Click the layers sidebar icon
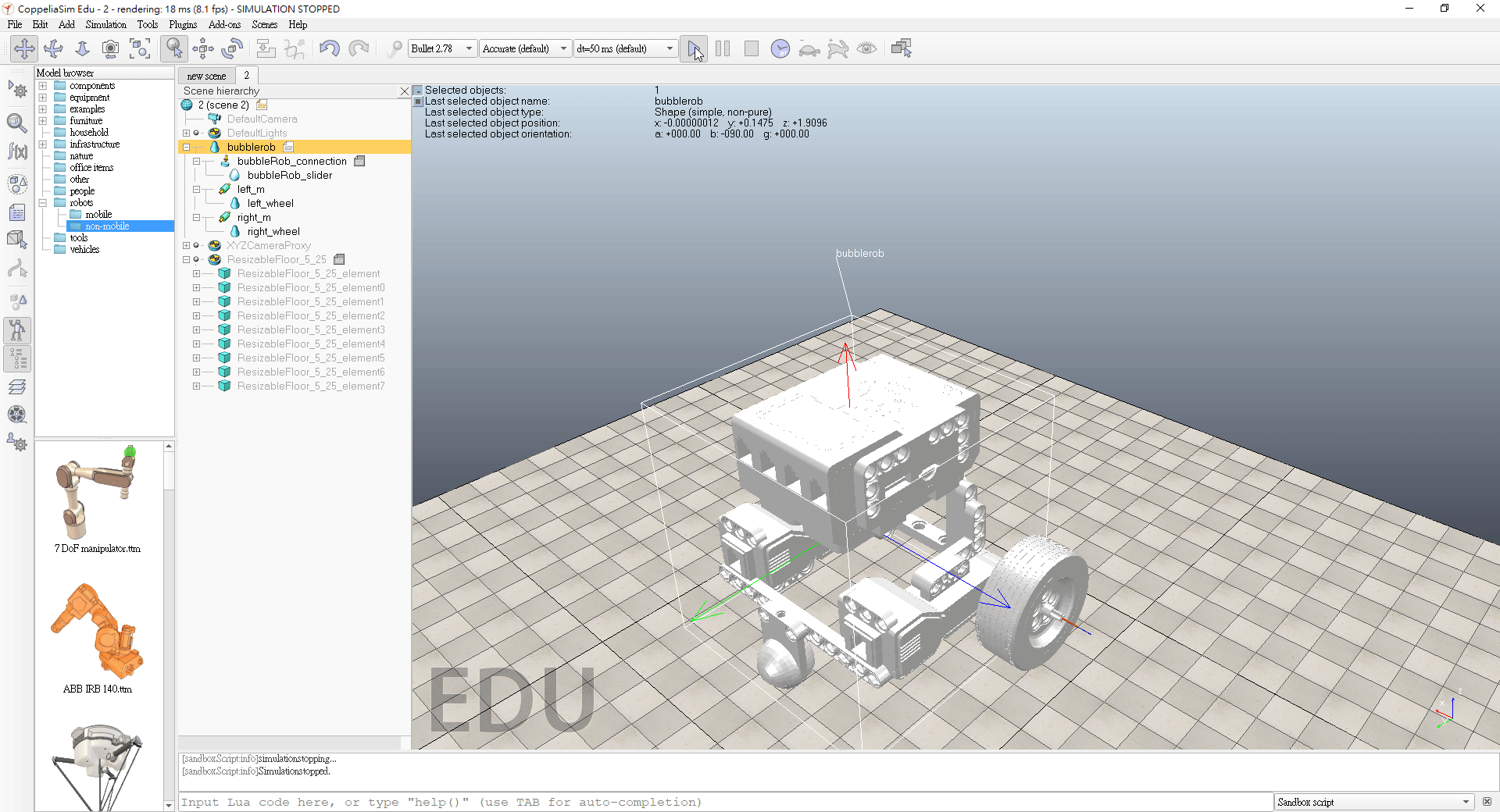This screenshot has width=1500, height=812. pos(17,387)
